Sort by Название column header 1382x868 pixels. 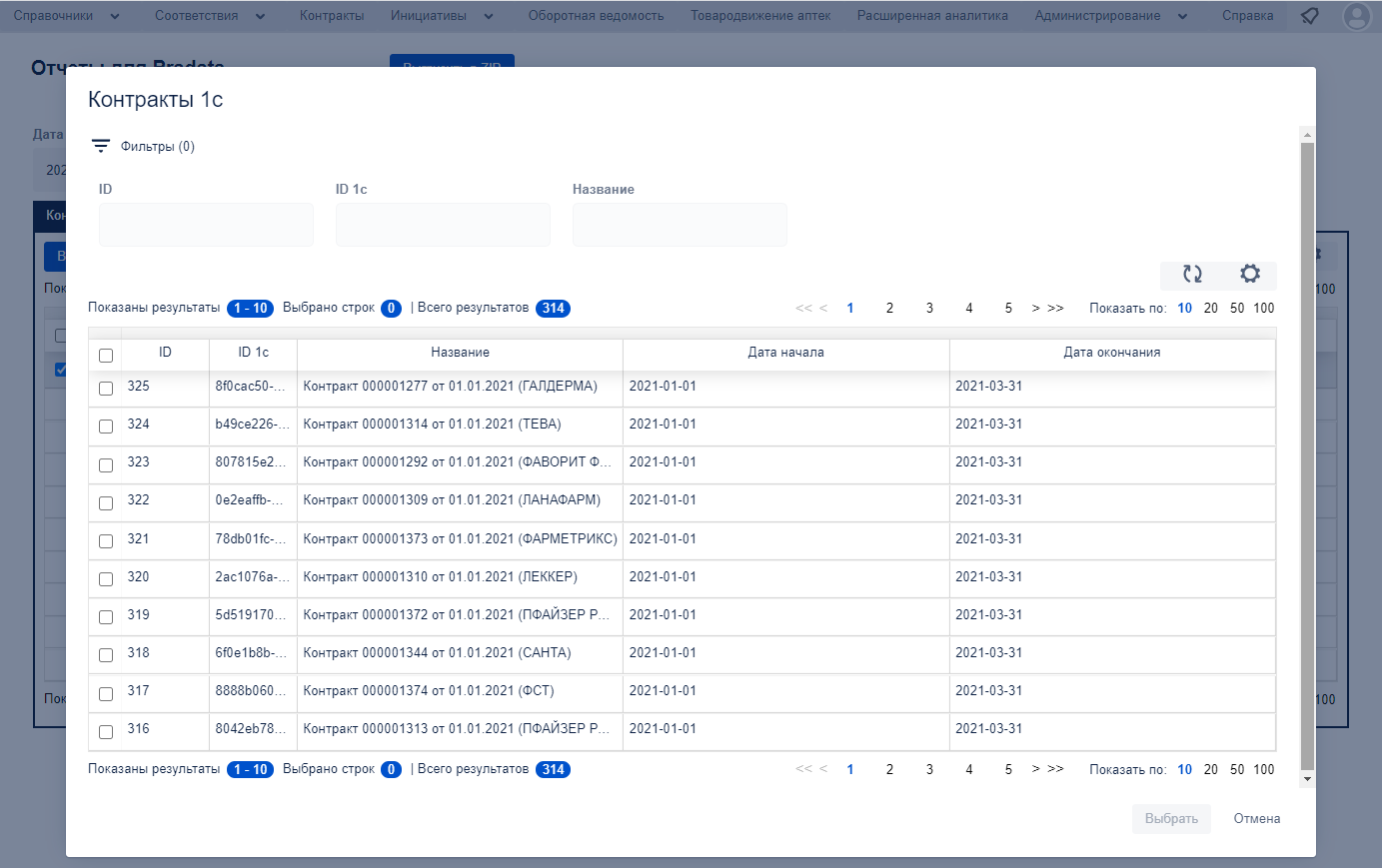(x=460, y=353)
